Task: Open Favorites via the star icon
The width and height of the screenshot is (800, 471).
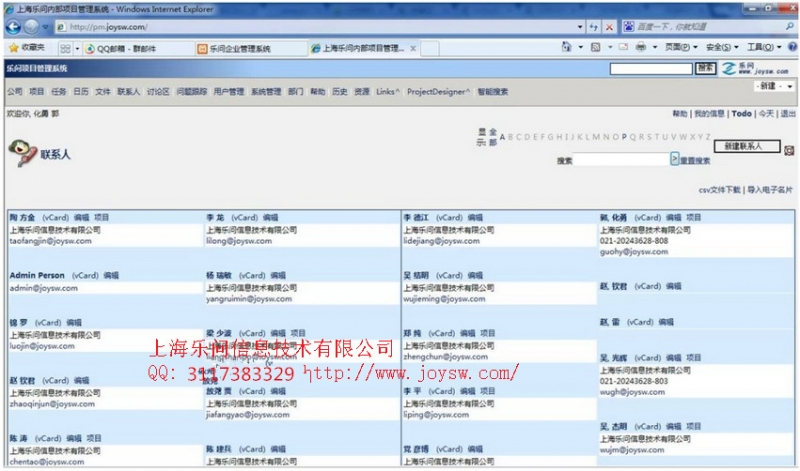Action: pyautogui.click(x=14, y=47)
